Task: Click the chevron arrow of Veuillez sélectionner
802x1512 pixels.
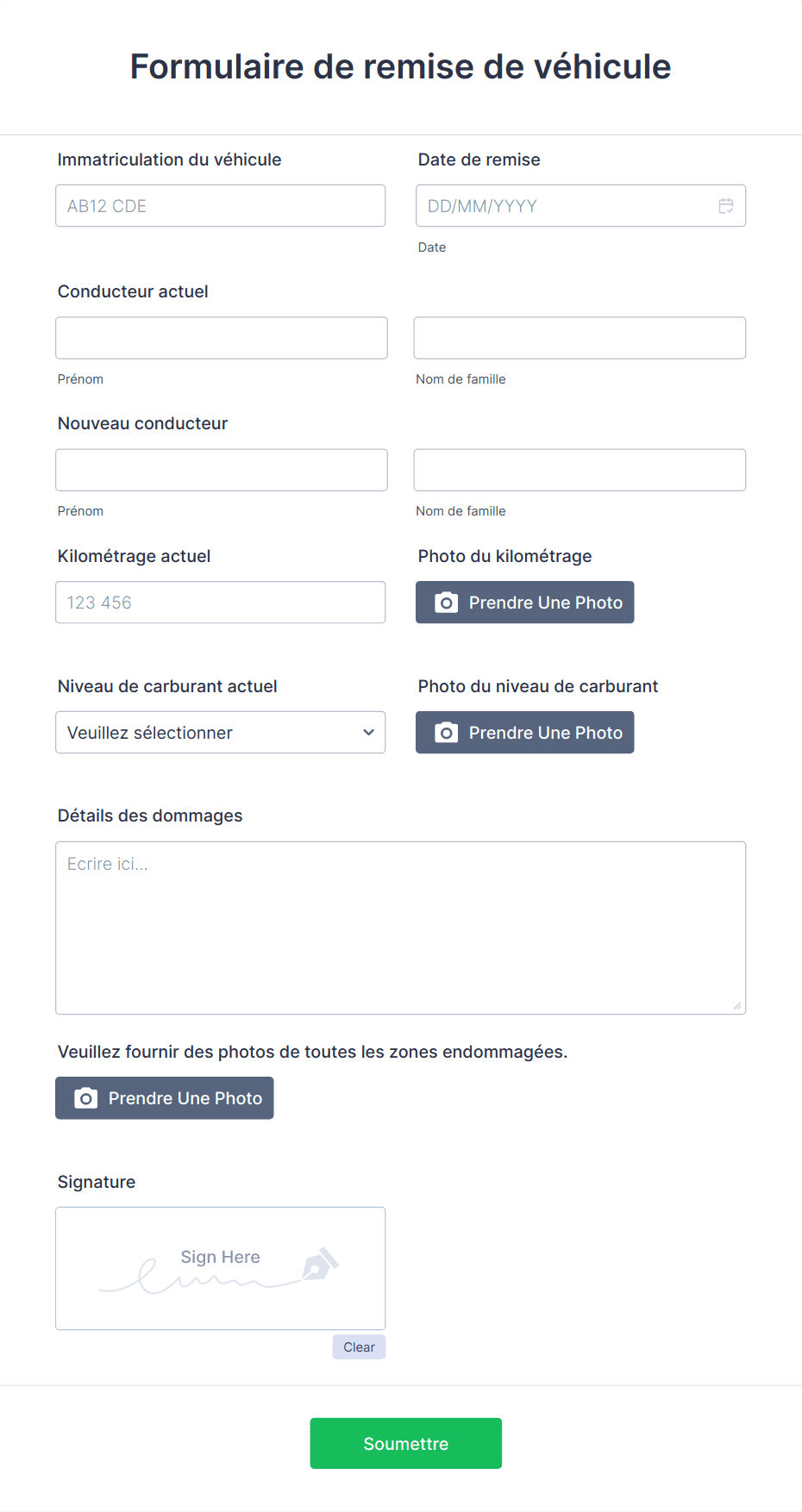Action: click(368, 733)
